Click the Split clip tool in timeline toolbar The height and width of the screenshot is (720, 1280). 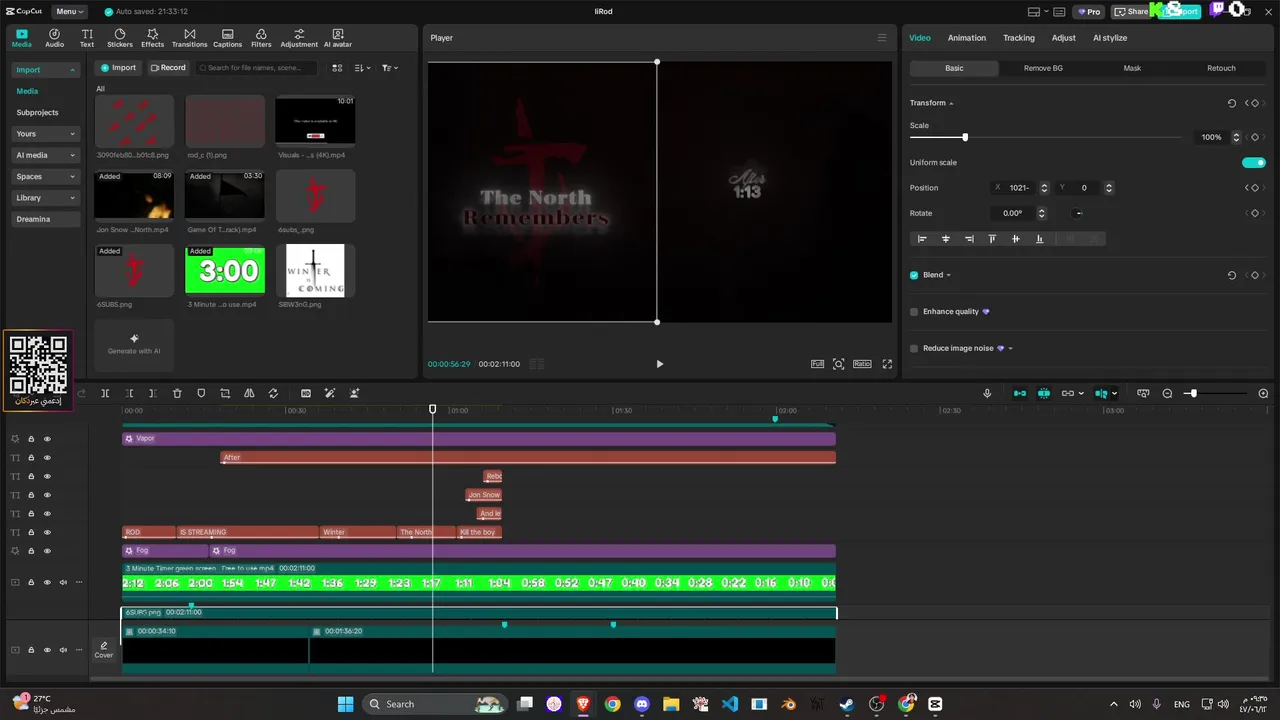click(105, 394)
